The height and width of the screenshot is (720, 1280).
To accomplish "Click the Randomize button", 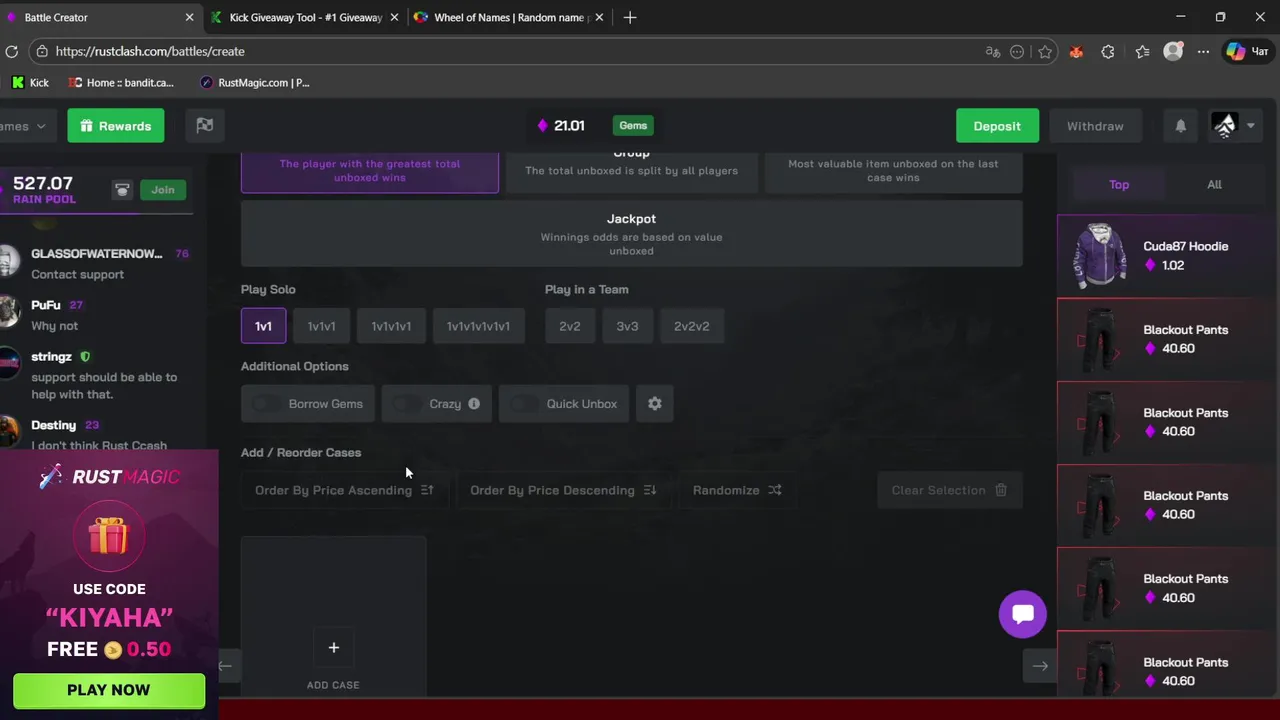I will 737,490.
